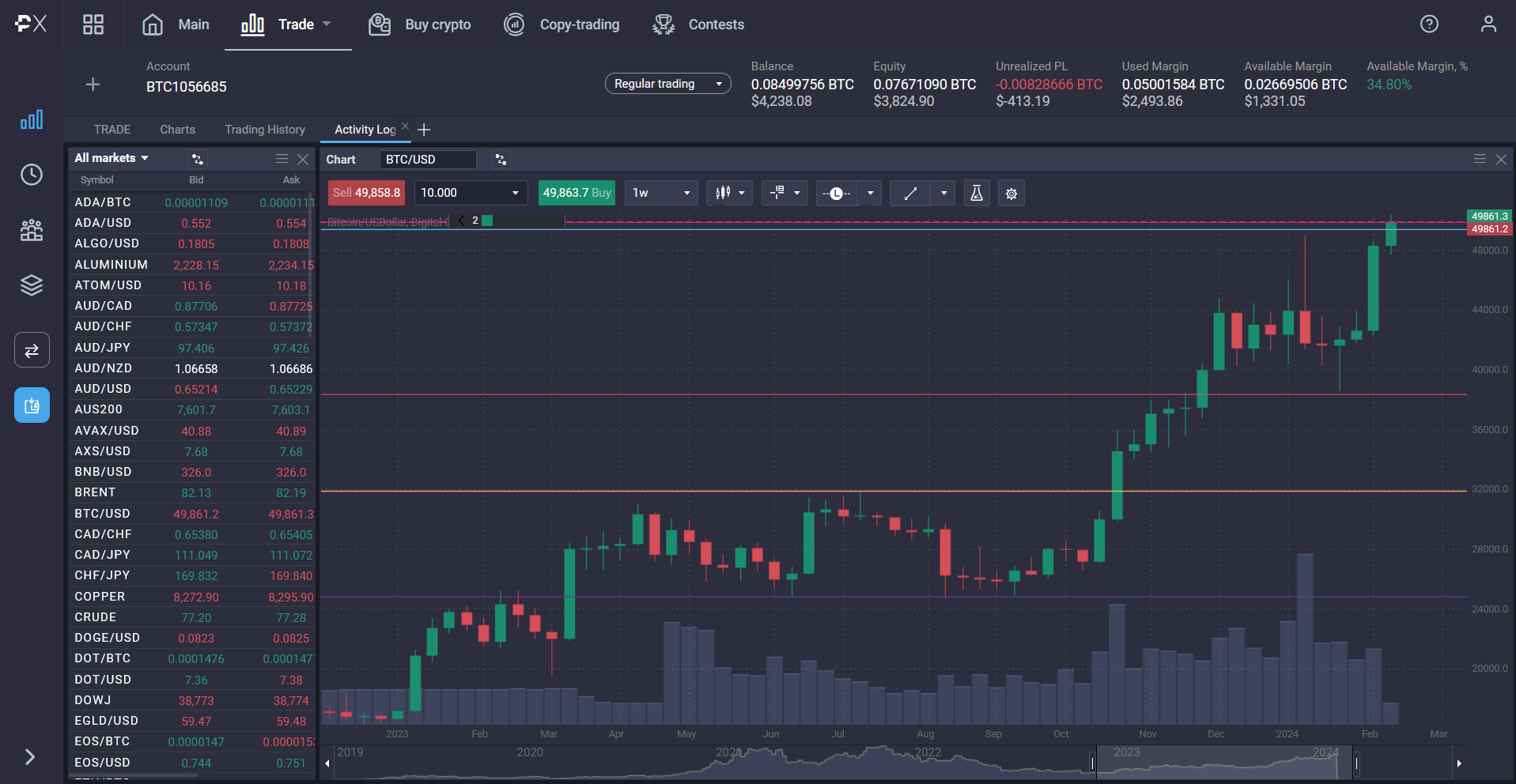
Task: Select the BRENT market row
Action: 193,492
